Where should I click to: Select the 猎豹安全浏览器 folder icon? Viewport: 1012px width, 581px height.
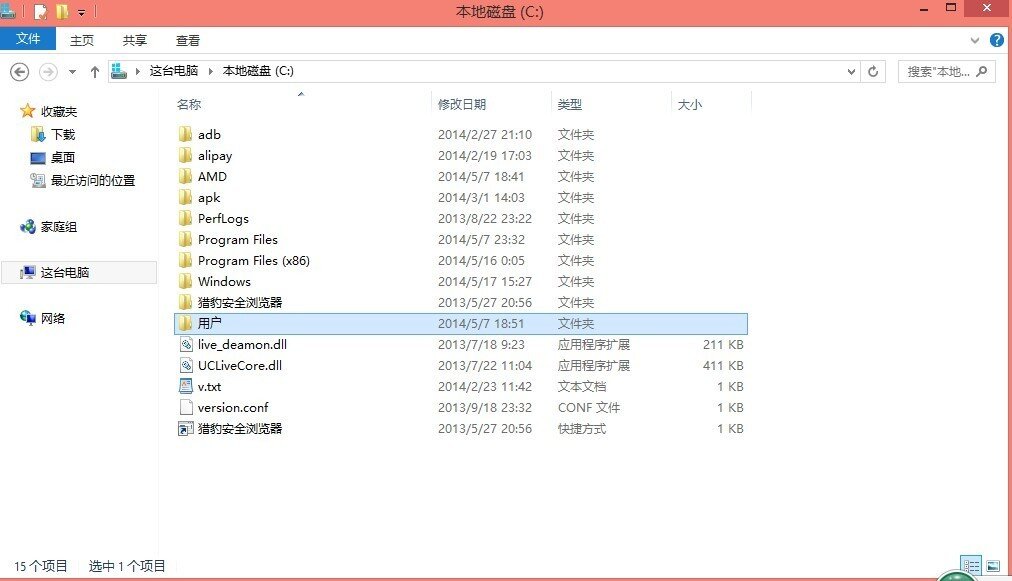(185, 302)
